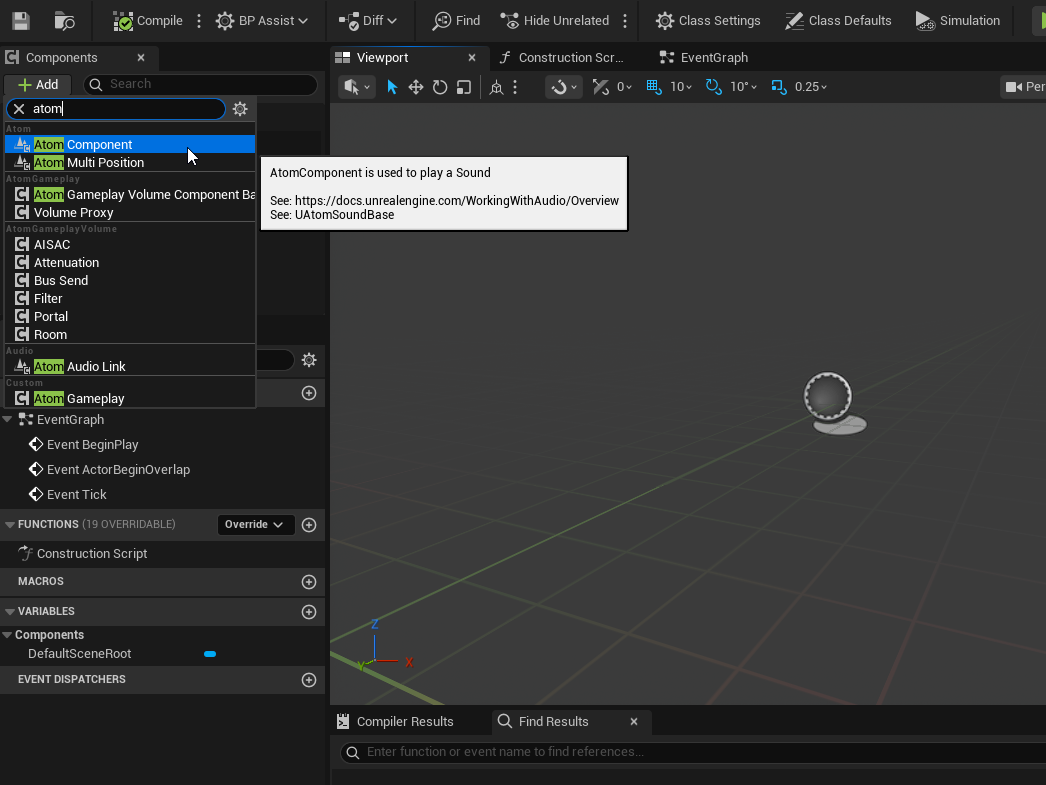
Task: Switch to Viewport tab
Action: (x=382, y=57)
